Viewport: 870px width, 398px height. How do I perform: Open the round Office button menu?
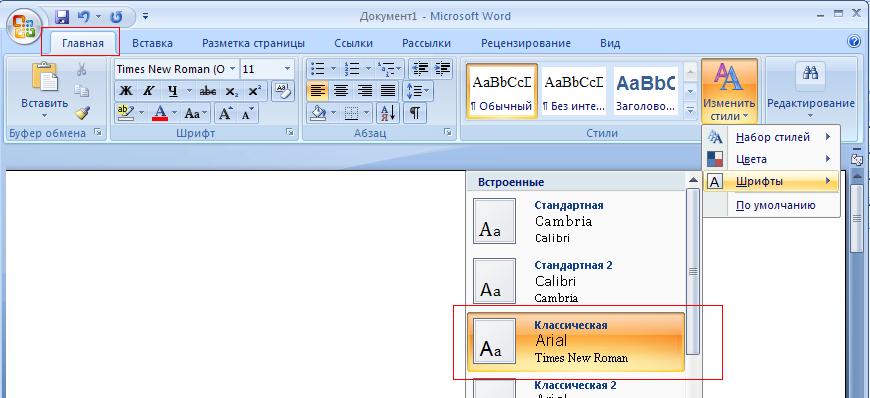23,27
